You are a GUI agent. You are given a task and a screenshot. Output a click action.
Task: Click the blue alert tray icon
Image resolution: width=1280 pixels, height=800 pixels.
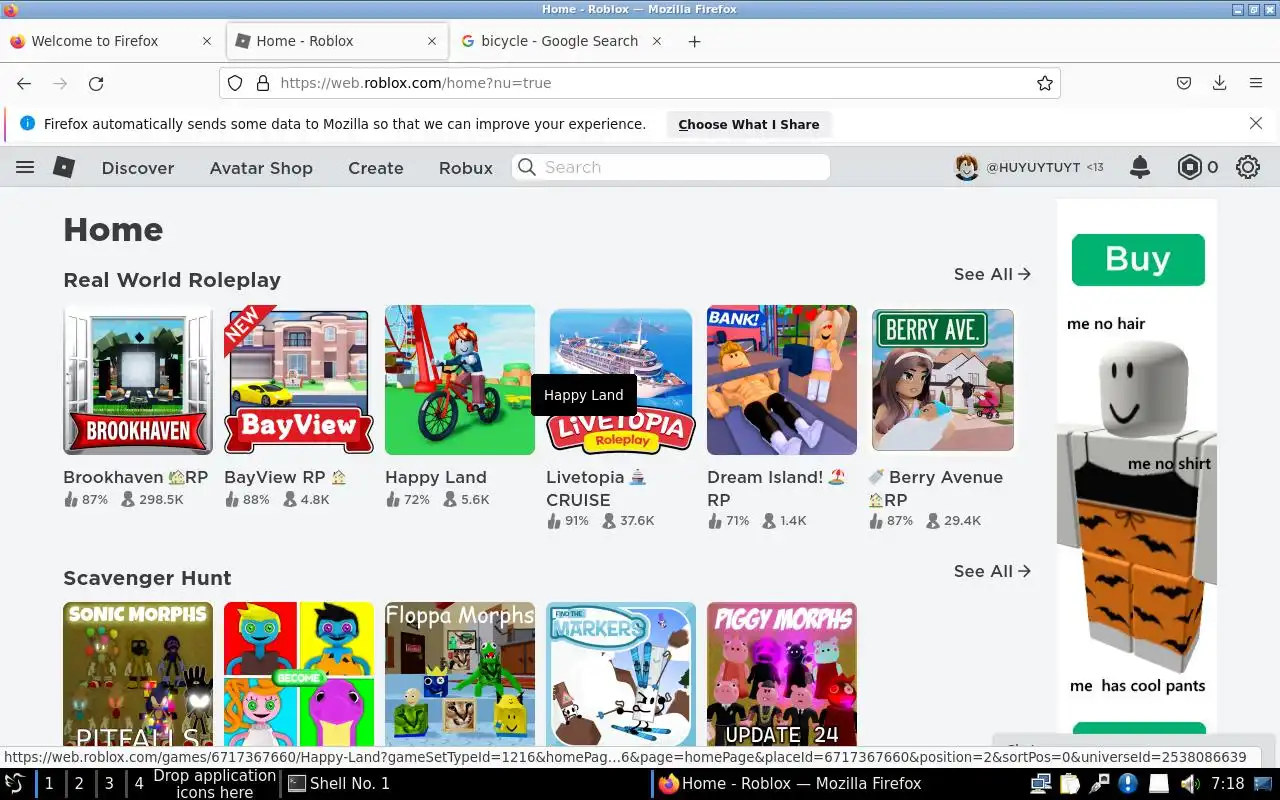pyautogui.click(x=1128, y=784)
